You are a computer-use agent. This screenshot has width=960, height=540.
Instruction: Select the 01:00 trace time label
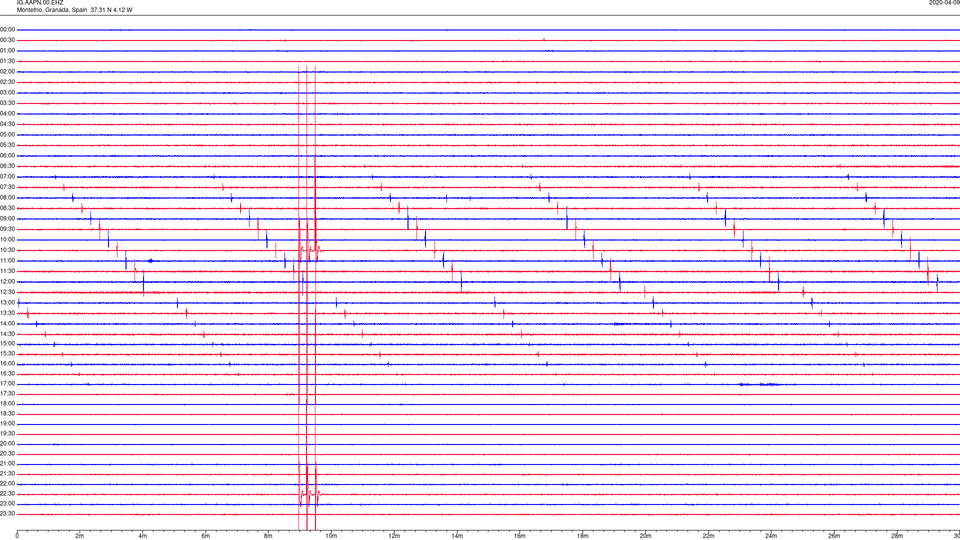pyautogui.click(x=8, y=51)
